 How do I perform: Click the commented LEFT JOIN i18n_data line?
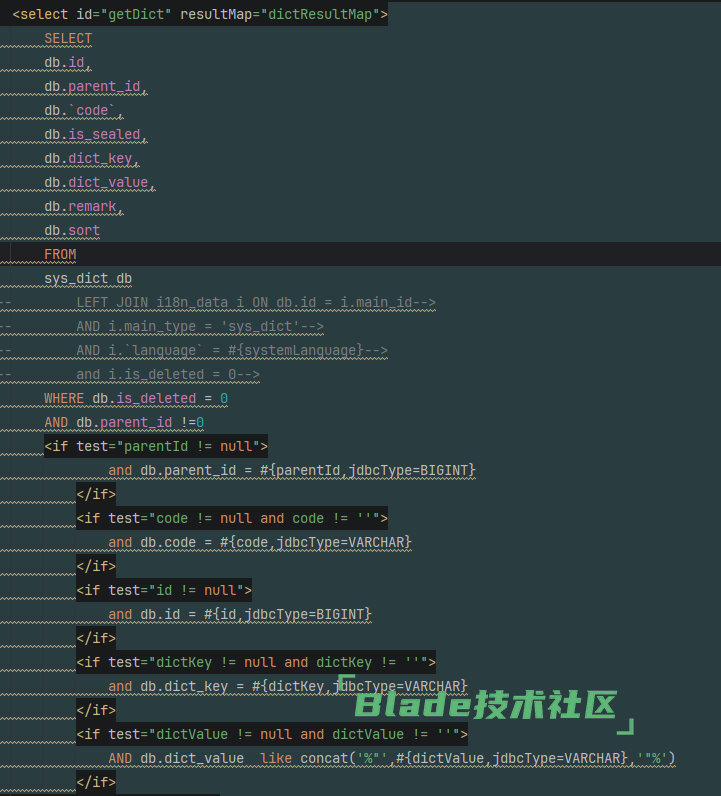tap(256, 303)
